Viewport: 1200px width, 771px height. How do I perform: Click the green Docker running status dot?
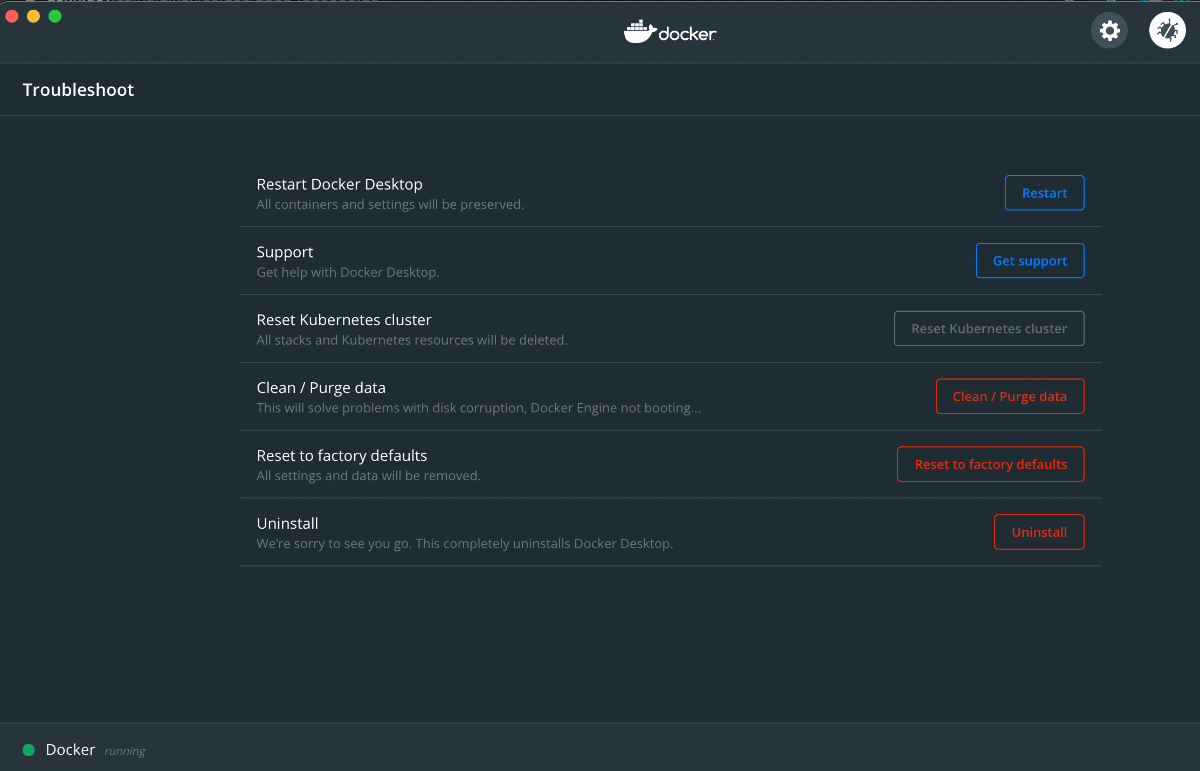29,750
